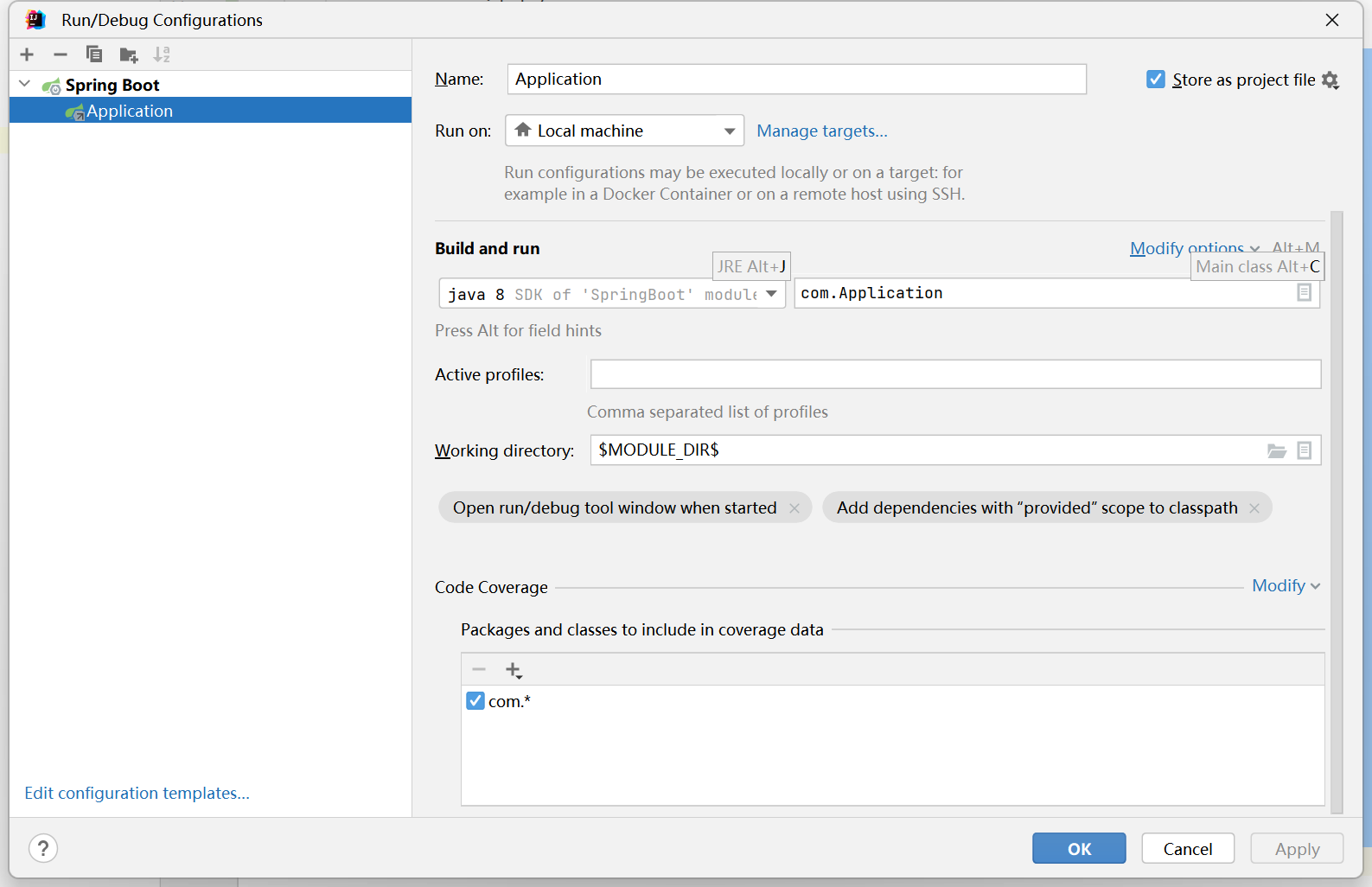Open the Run on Local machine dropdown
Image resolution: width=1372 pixels, height=887 pixels.
tap(624, 131)
